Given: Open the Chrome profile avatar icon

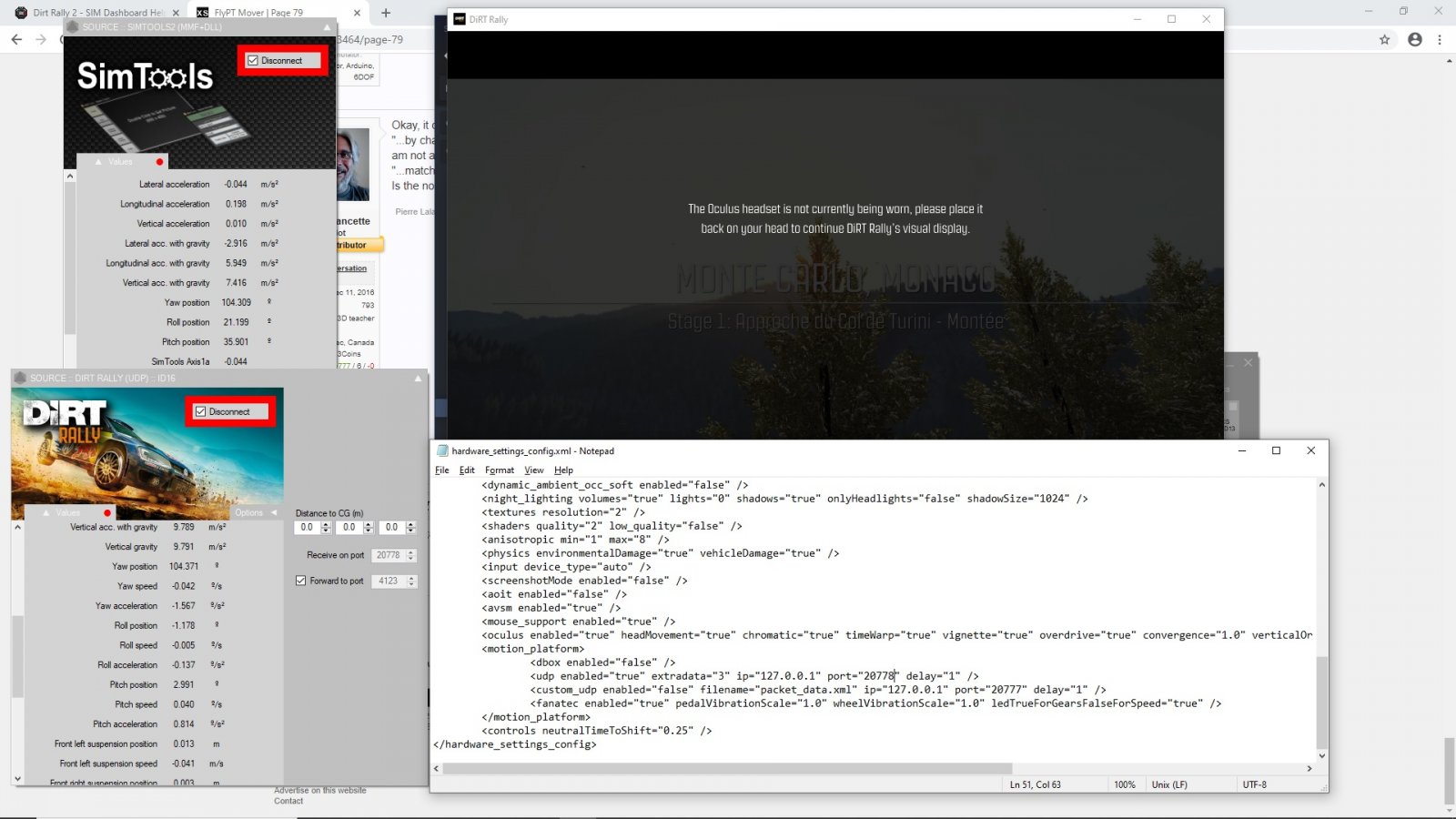Looking at the screenshot, I should coord(1414,40).
